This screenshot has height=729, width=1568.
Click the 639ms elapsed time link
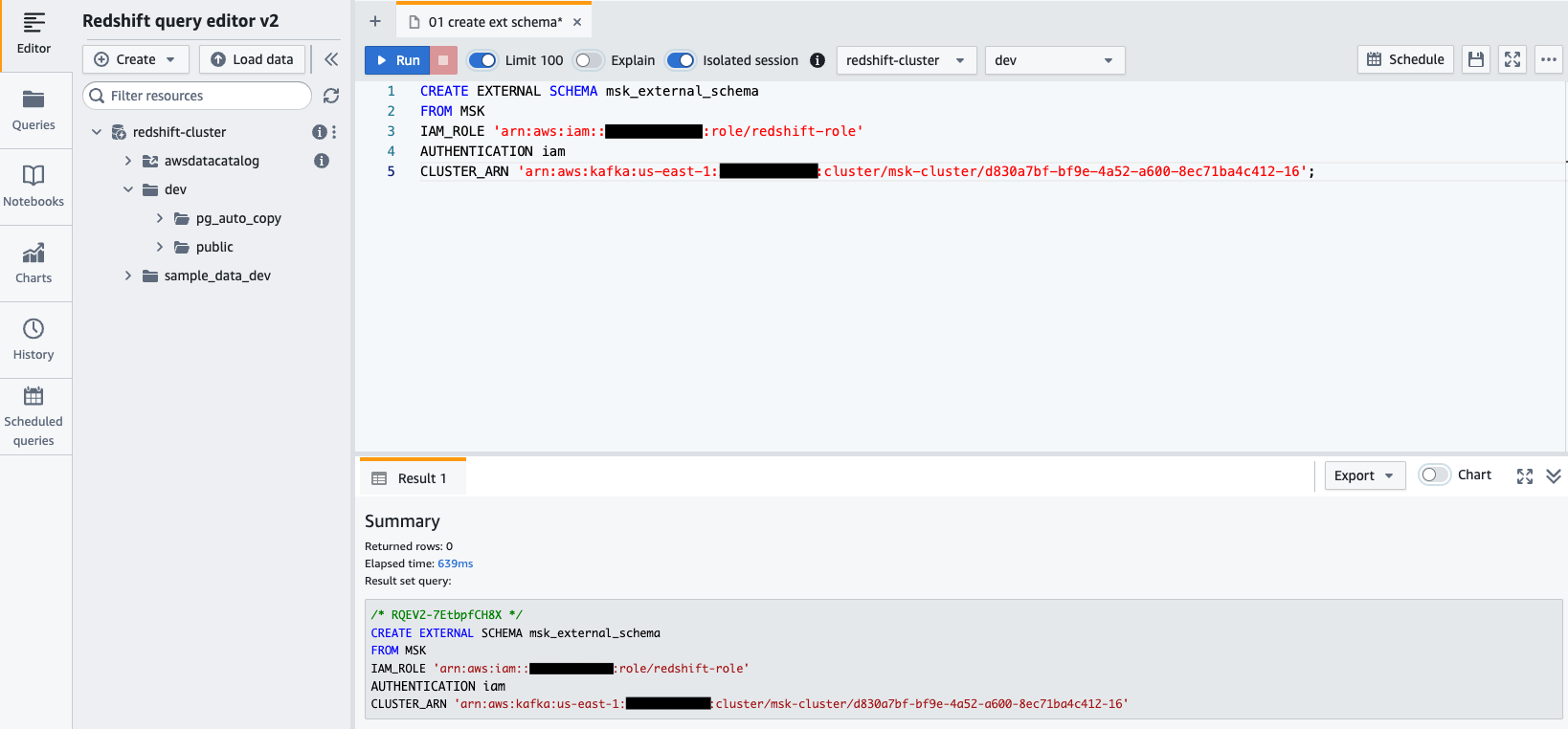pyautogui.click(x=455, y=563)
